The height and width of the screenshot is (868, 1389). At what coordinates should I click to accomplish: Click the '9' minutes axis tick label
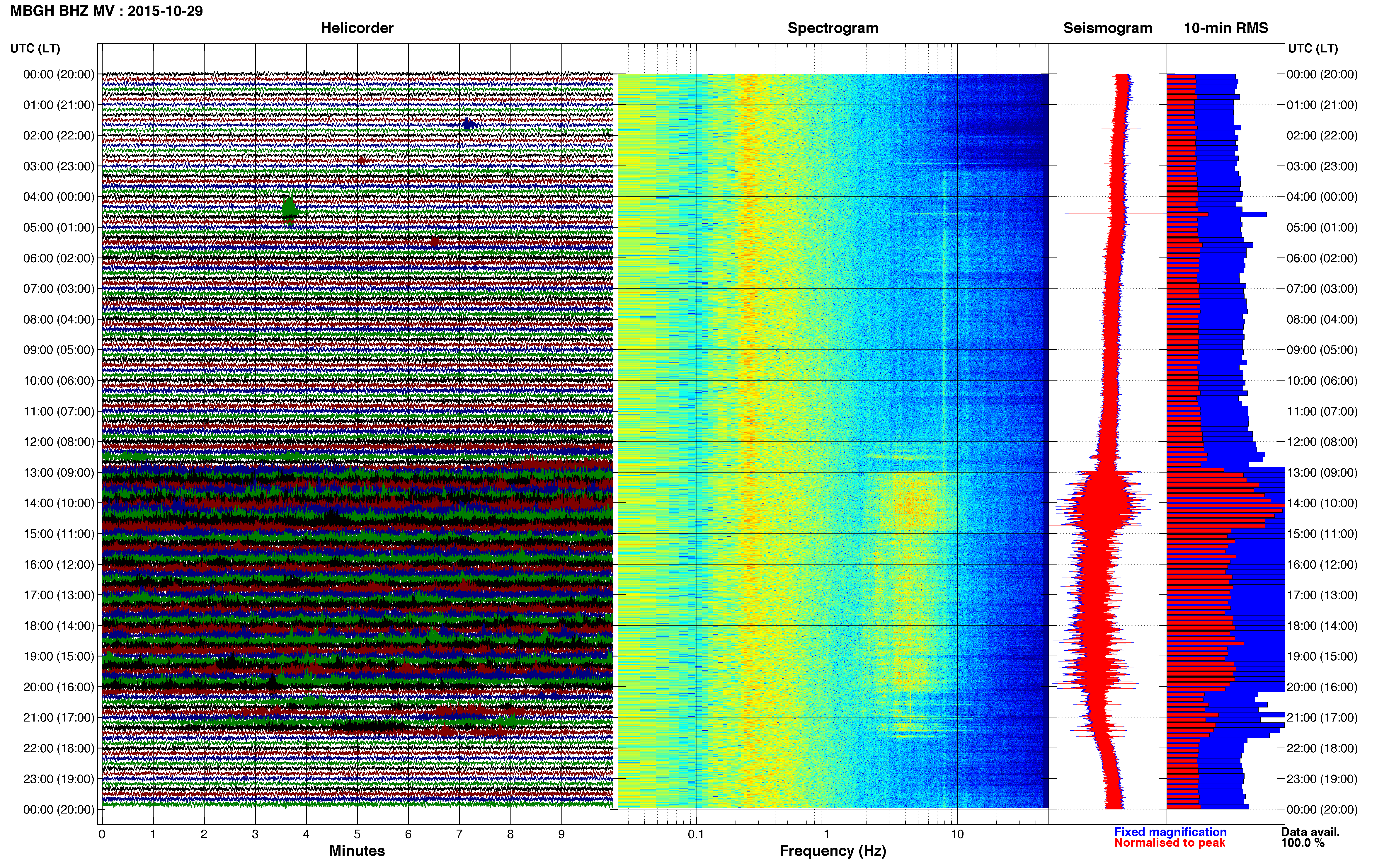point(561,834)
